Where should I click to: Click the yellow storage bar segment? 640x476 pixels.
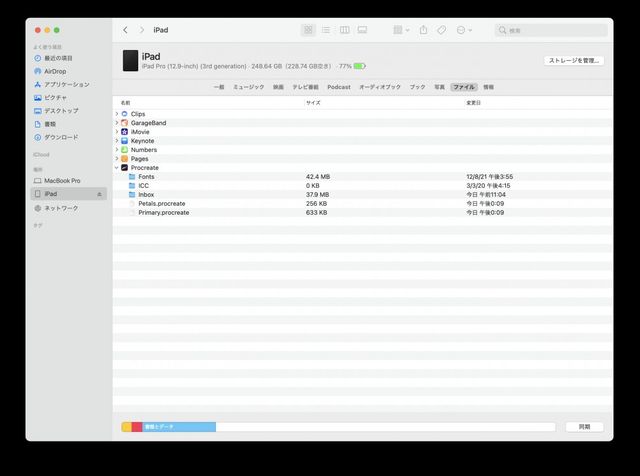[x=127, y=427]
